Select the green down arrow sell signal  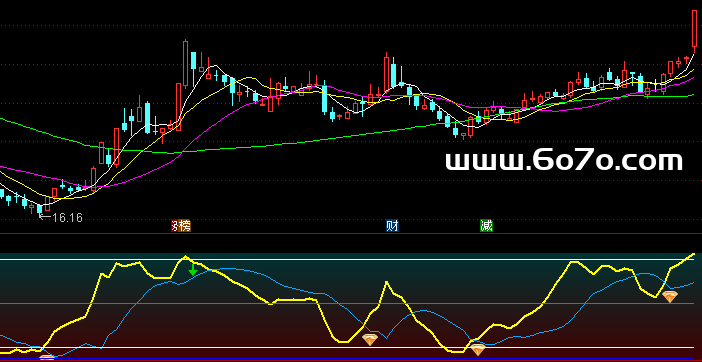(x=193, y=269)
